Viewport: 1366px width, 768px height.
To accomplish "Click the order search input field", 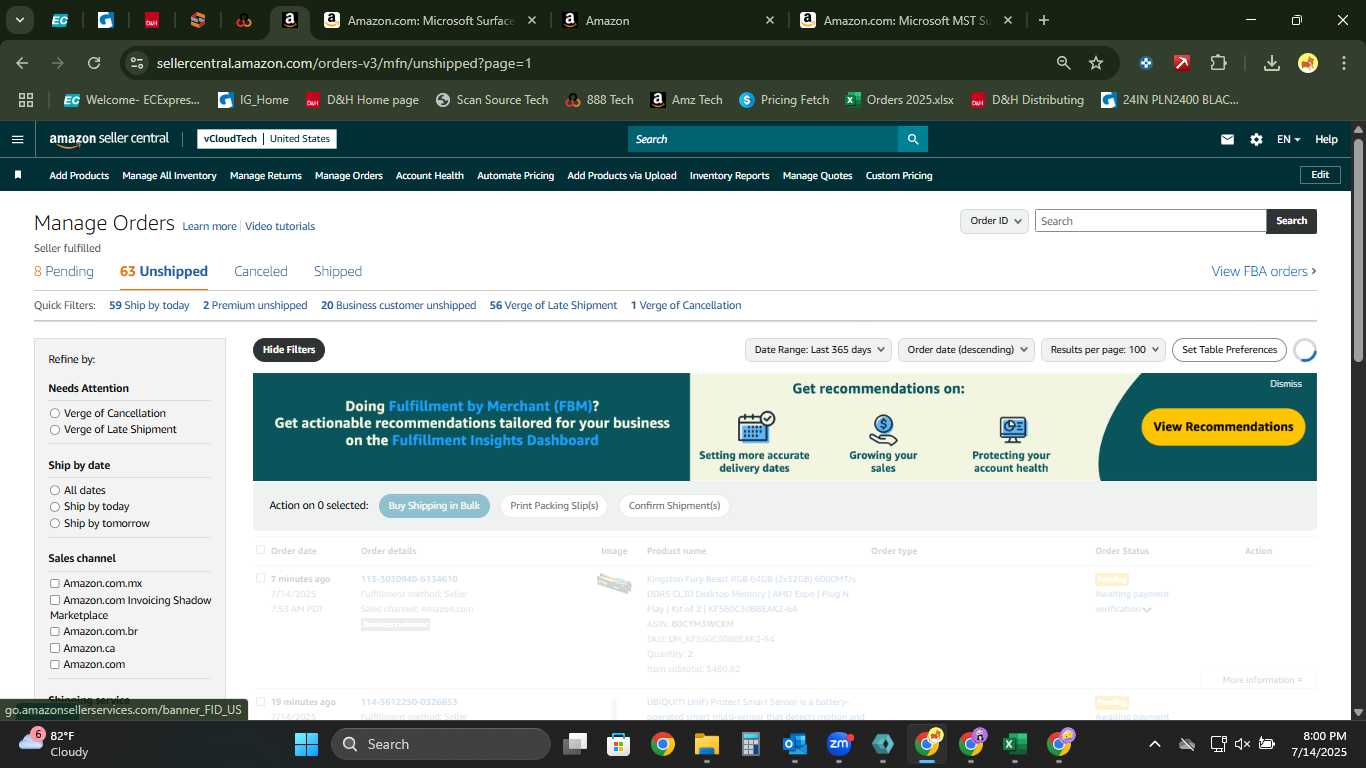I will click(1150, 221).
